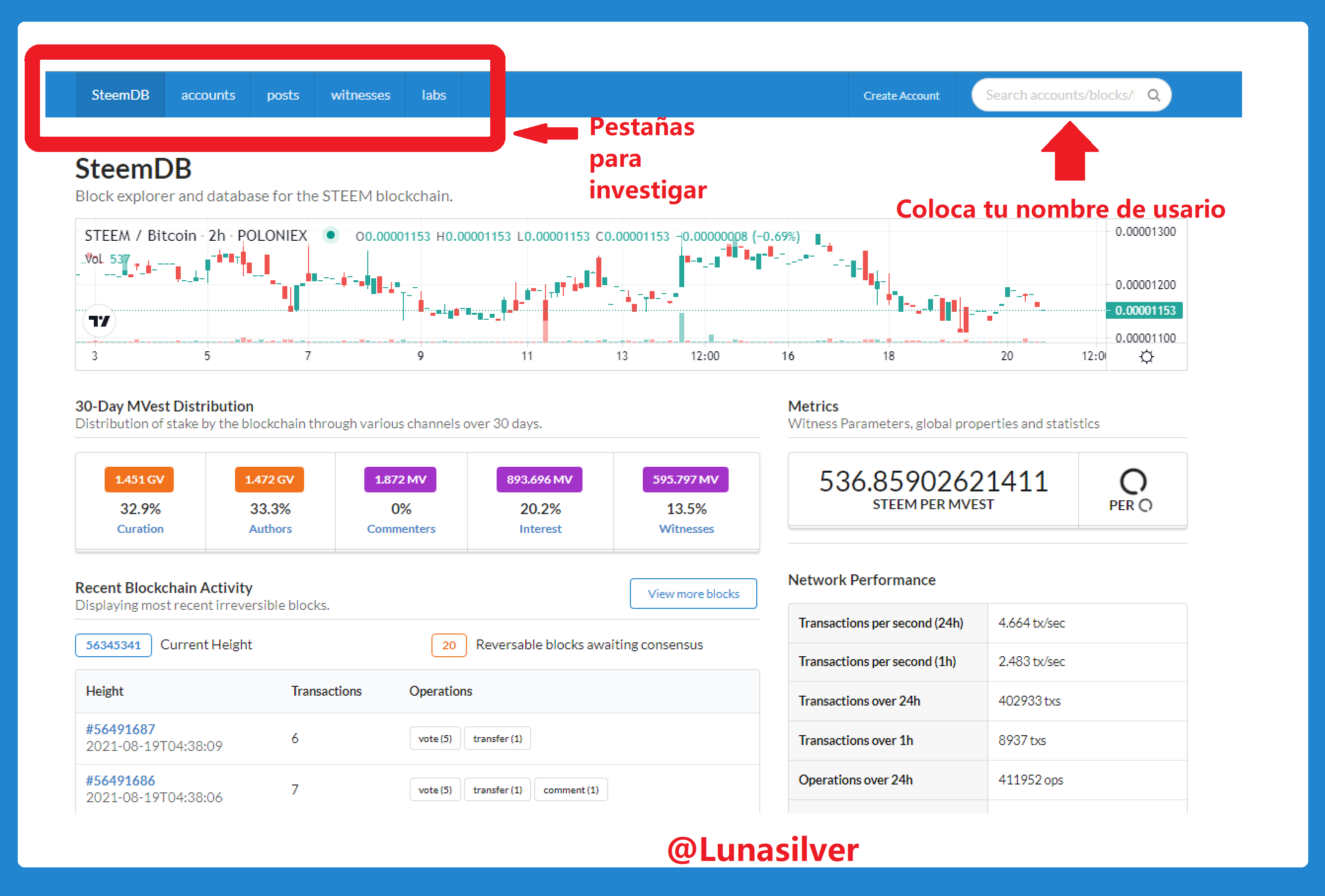The width and height of the screenshot is (1325, 896).
Task: Click the Height column header
Action: (x=105, y=691)
